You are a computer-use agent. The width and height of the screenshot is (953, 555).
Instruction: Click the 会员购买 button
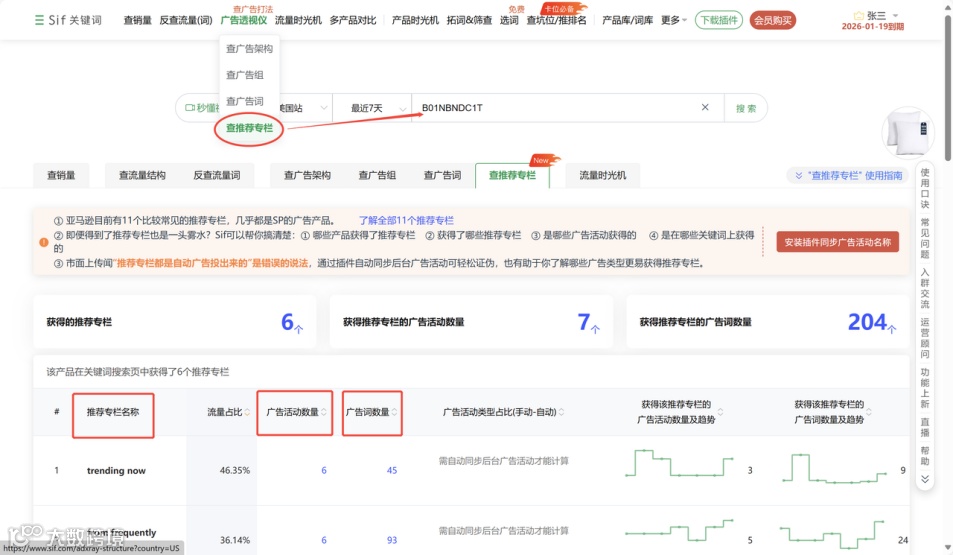point(773,20)
